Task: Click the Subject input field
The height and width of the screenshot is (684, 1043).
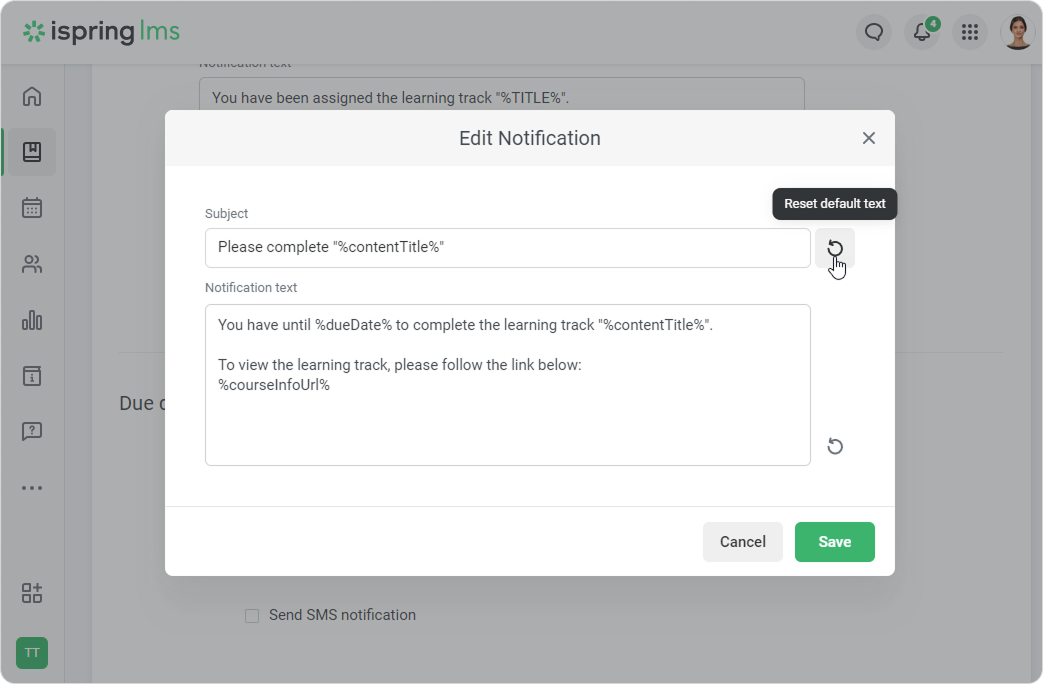Action: pyautogui.click(x=507, y=248)
